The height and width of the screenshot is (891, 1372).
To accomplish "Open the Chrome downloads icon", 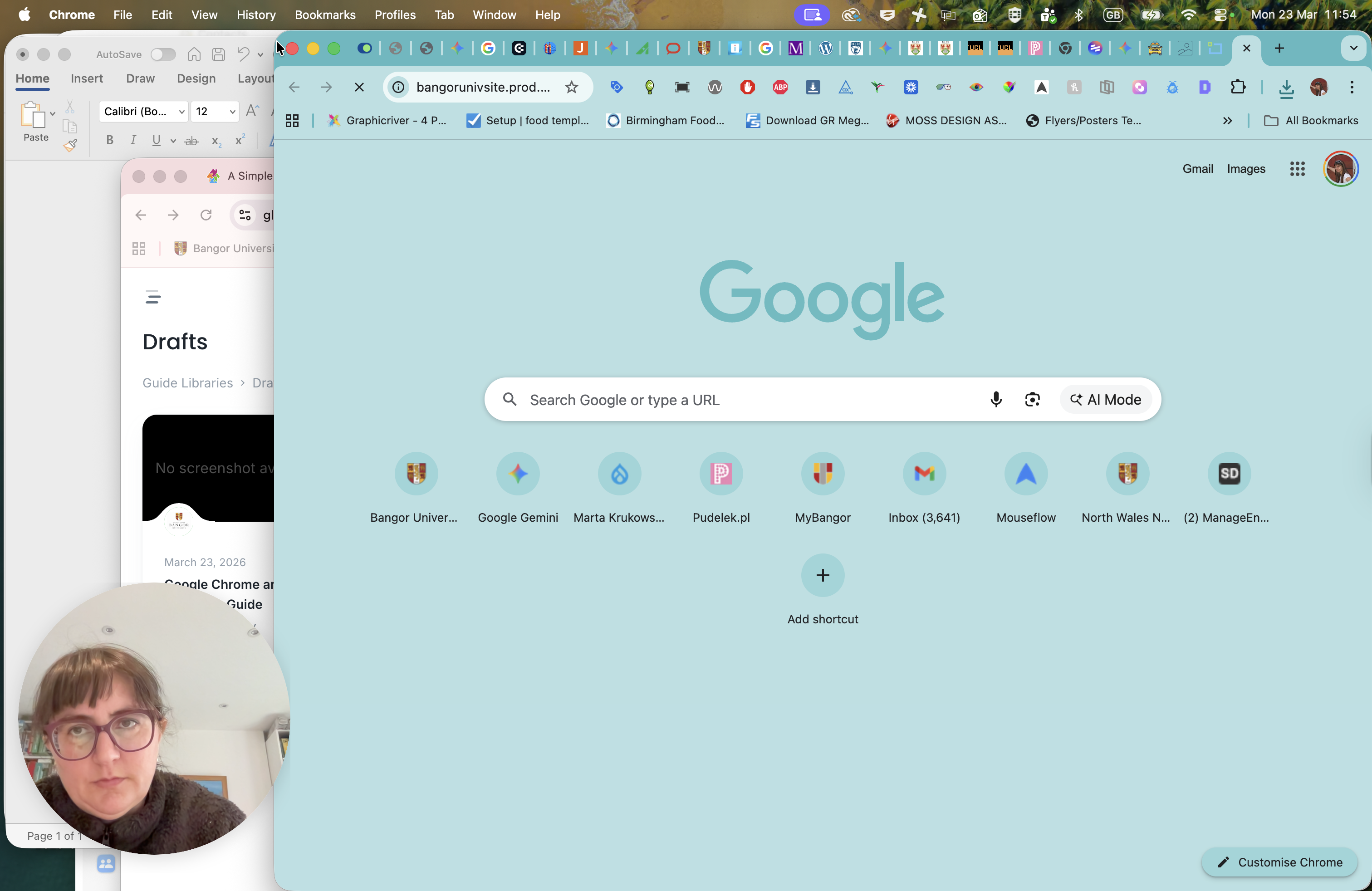I will [1286, 88].
